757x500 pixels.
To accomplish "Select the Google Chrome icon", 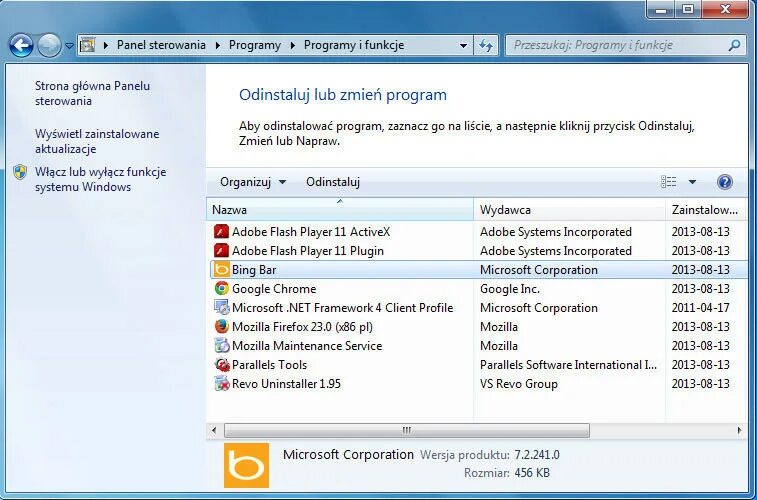I will coord(221,289).
